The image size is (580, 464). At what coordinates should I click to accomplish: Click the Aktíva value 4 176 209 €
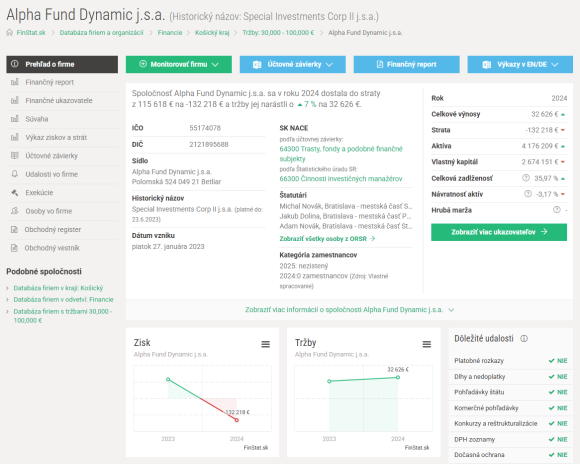click(x=540, y=146)
